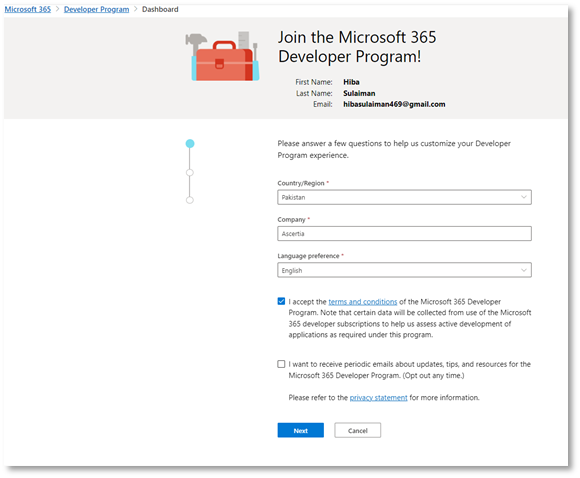Focus the Company field containing Ascertia

click(x=404, y=233)
